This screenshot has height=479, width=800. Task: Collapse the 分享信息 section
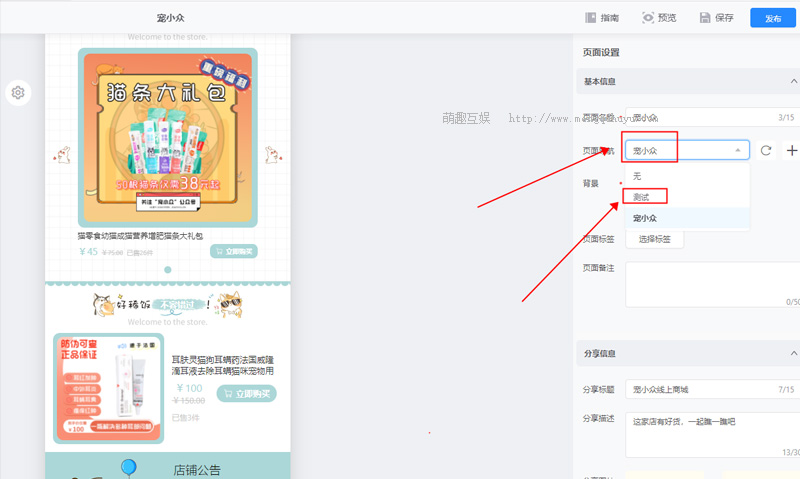click(x=793, y=353)
